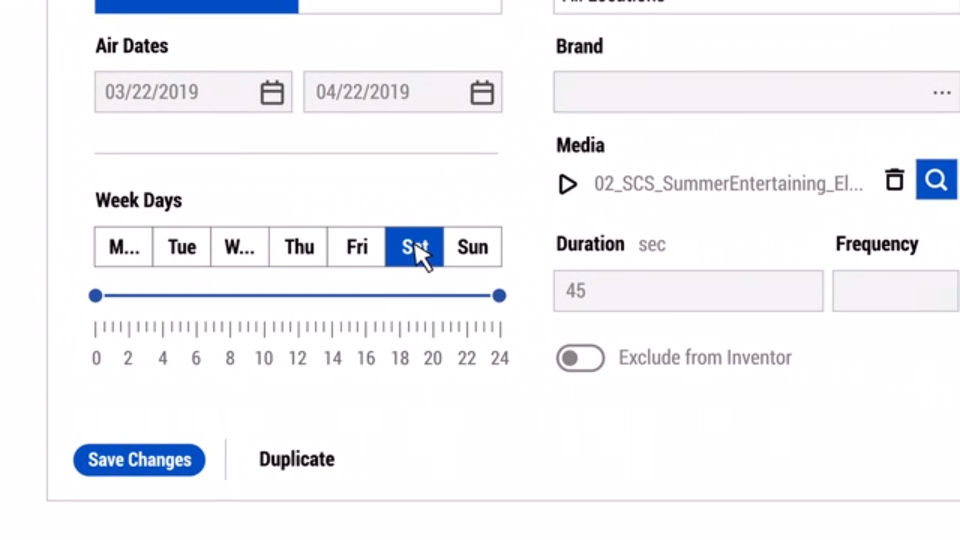
Task: Play the SummerEntertaining media preview
Action: point(568,184)
